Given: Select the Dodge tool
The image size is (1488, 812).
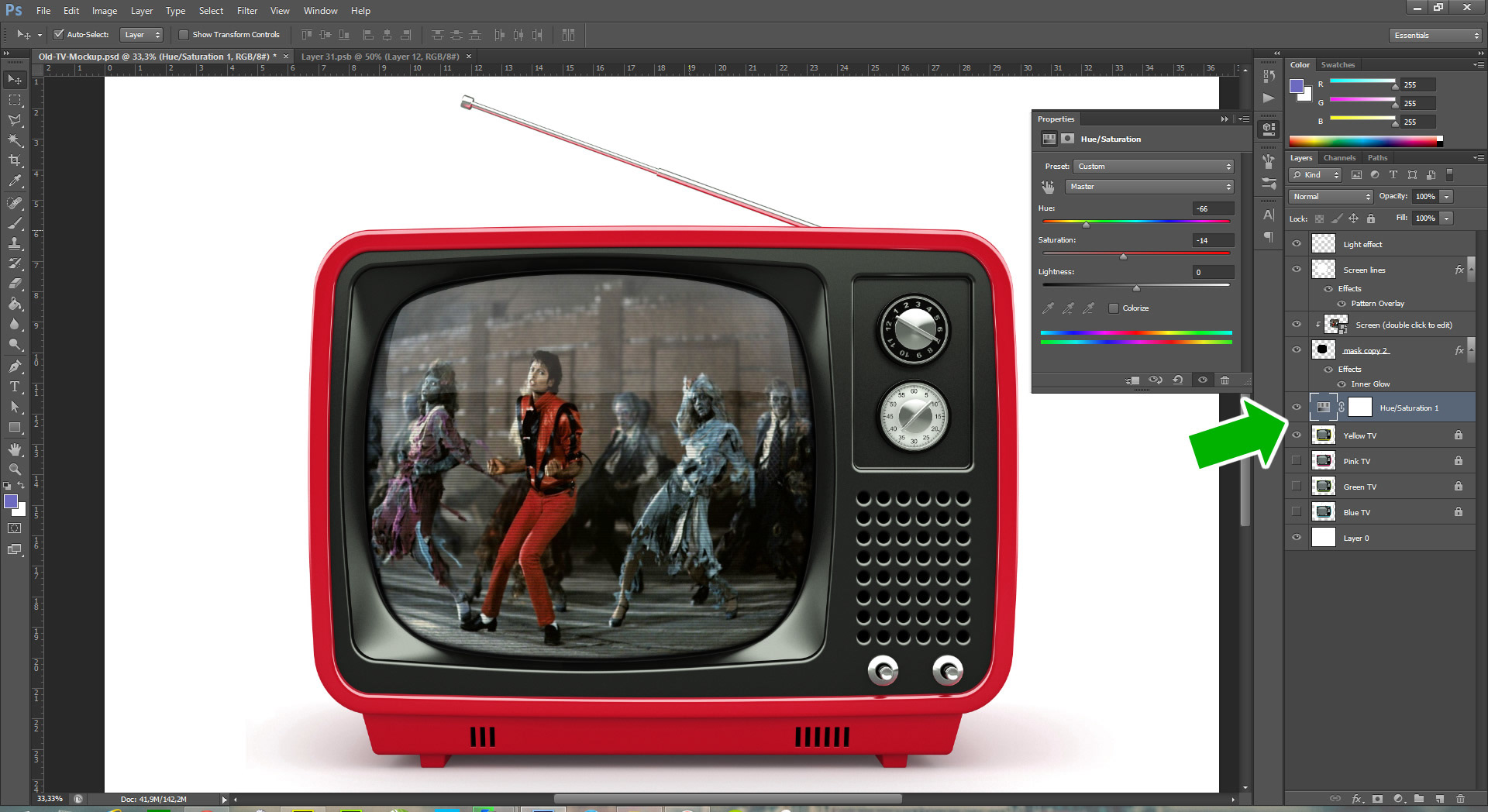Looking at the screenshot, I should [x=15, y=344].
